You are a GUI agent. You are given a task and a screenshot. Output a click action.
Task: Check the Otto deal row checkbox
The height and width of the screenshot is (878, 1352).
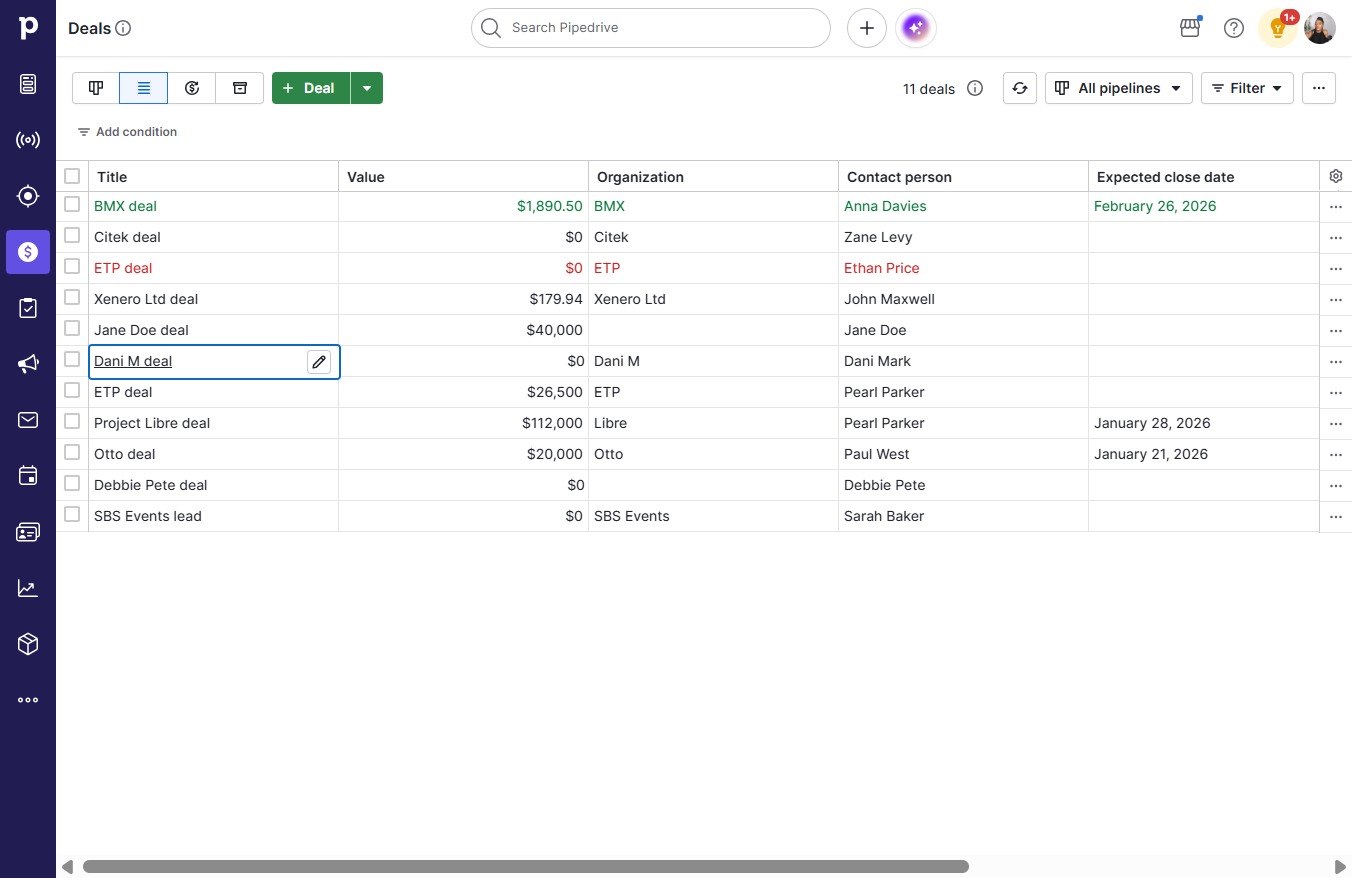tap(72, 452)
